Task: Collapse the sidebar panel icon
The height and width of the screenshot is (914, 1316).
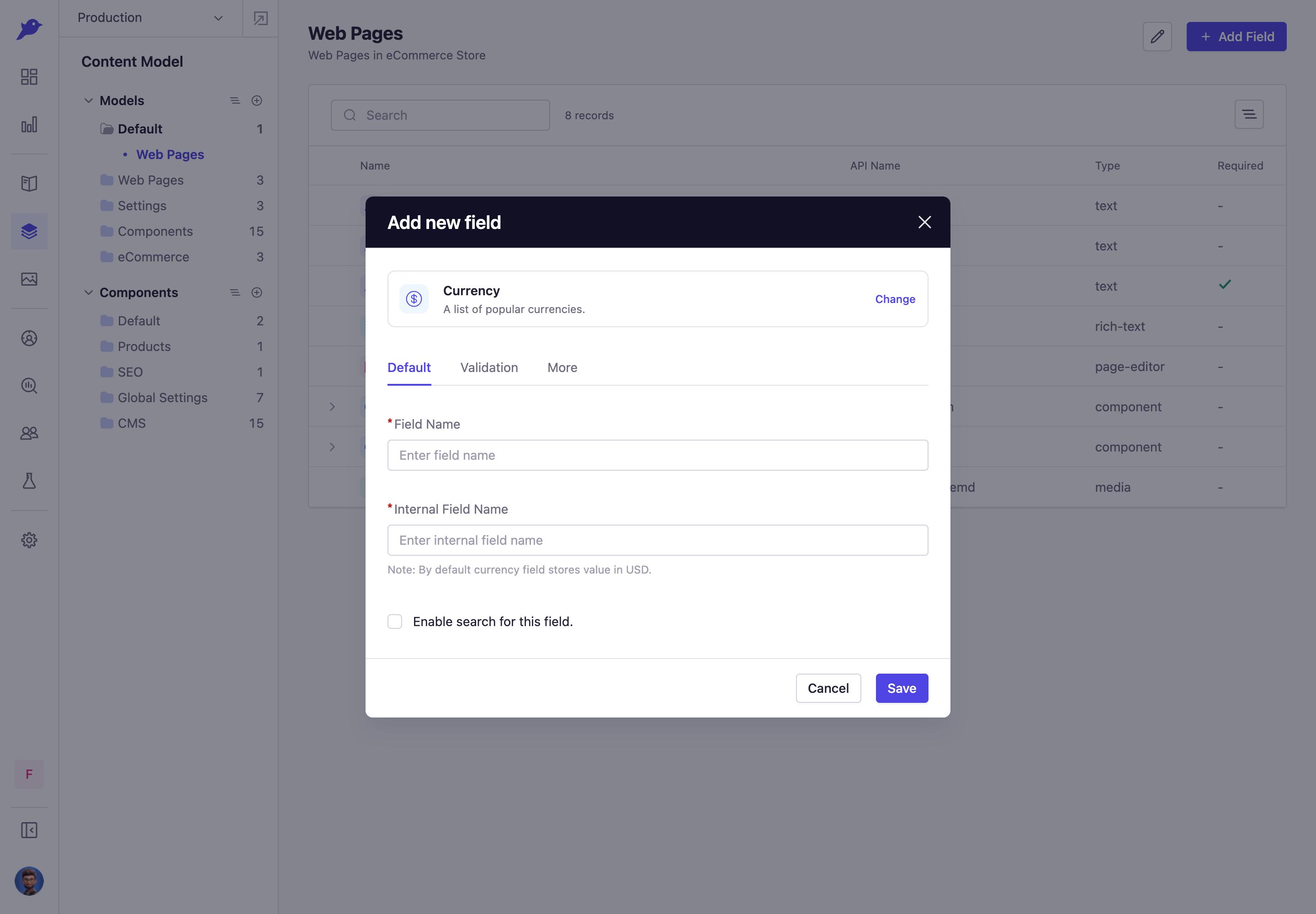Action: click(x=29, y=830)
